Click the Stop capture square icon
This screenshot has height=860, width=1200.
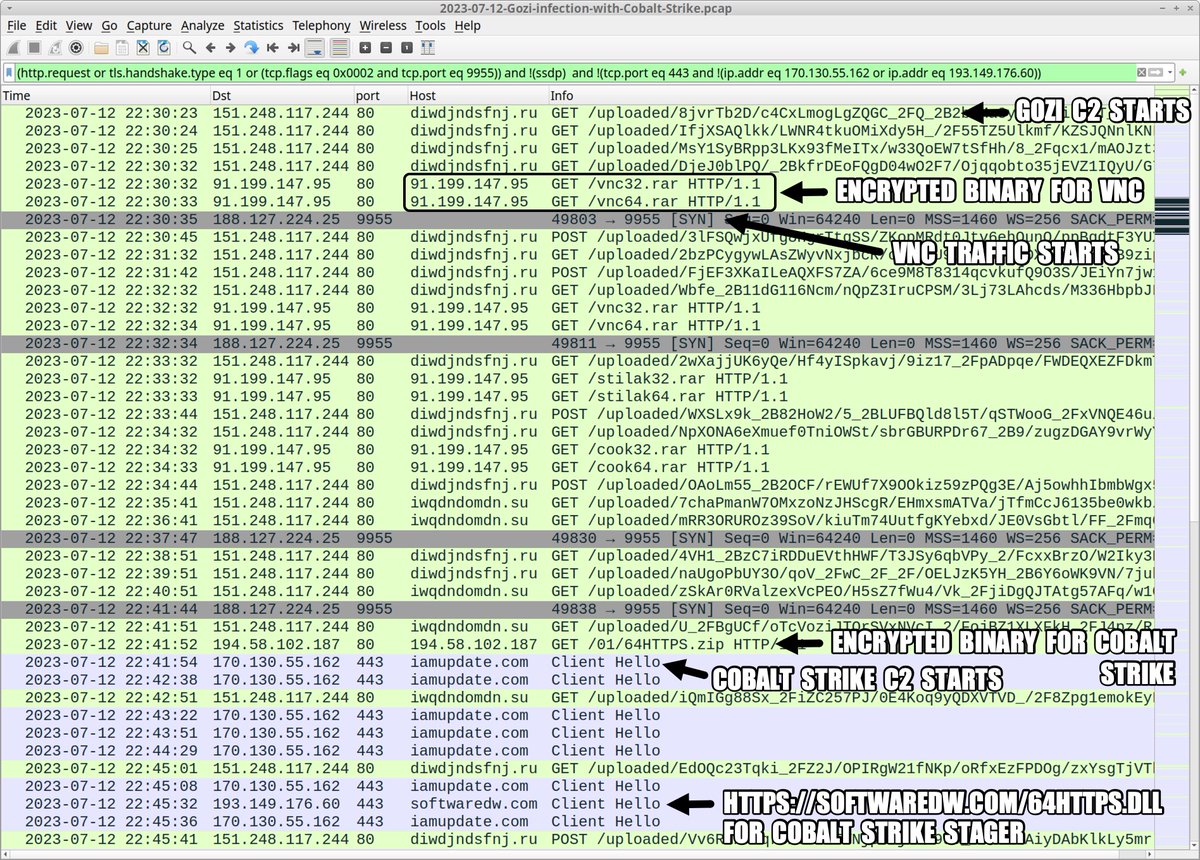pos(34,47)
